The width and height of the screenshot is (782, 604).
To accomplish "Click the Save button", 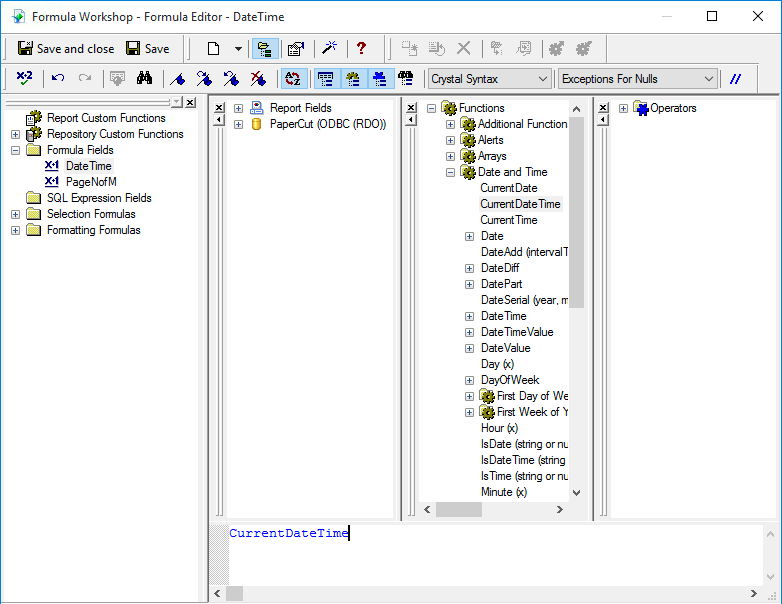I will point(148,49).
